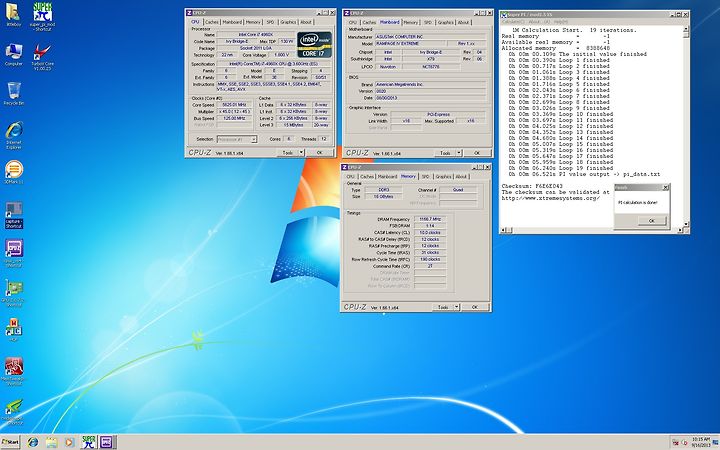Close the Finish dialog in Super PI
Viewport: 720px width, 450px height.
665,187
